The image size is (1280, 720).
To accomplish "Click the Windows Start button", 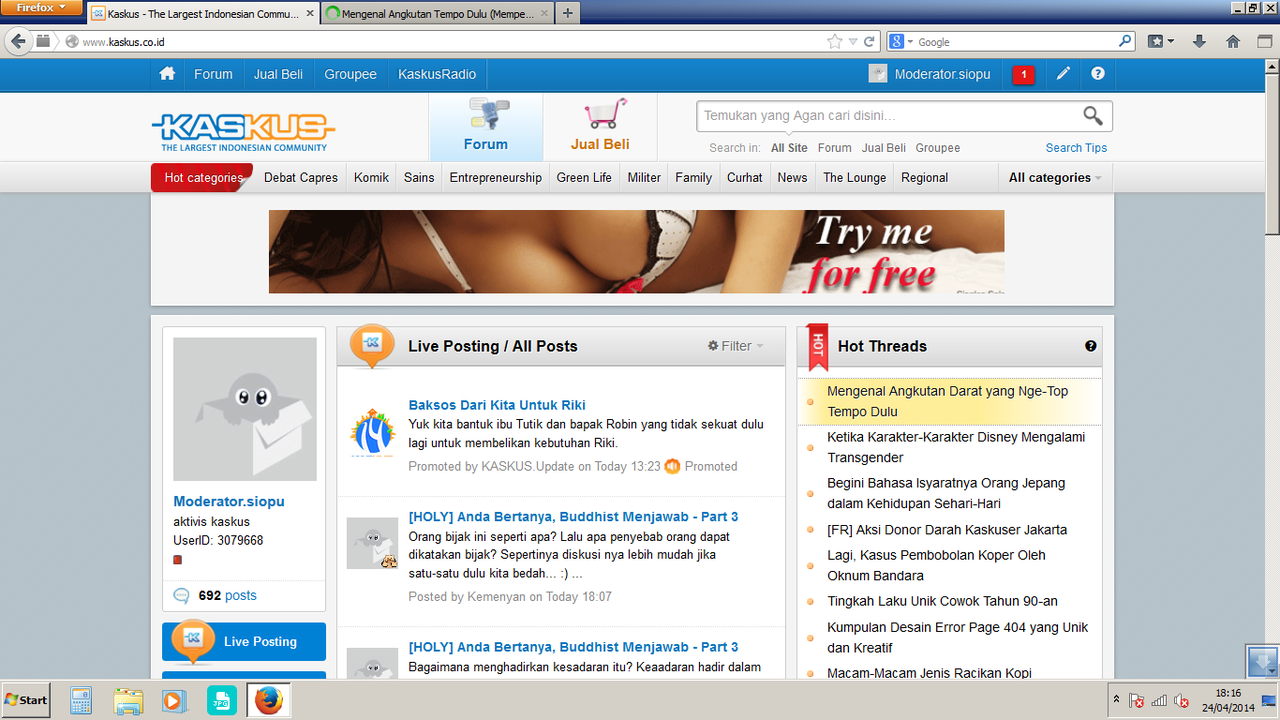I will pos(27,700).
